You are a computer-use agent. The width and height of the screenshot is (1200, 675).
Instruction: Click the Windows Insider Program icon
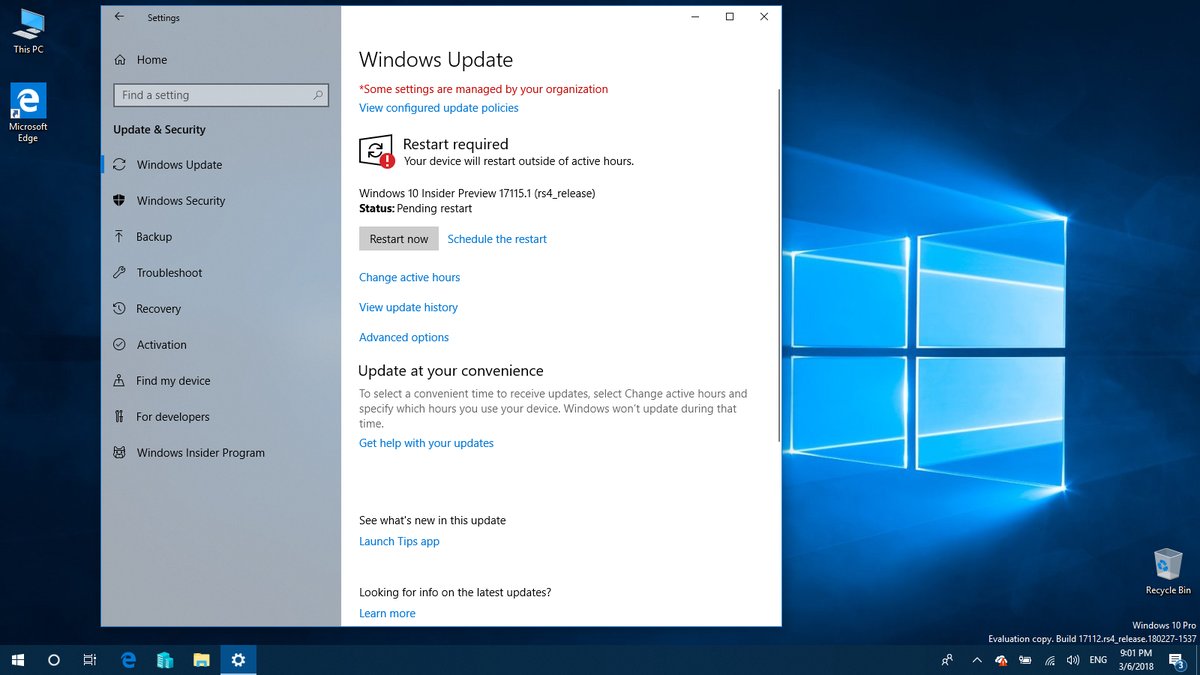coord(120,452)
